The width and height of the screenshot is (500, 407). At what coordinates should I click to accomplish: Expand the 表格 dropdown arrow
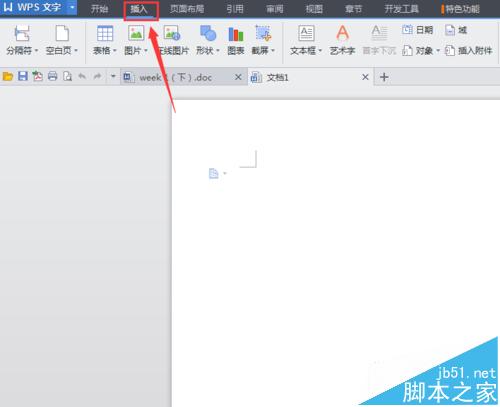pos(115,51)
